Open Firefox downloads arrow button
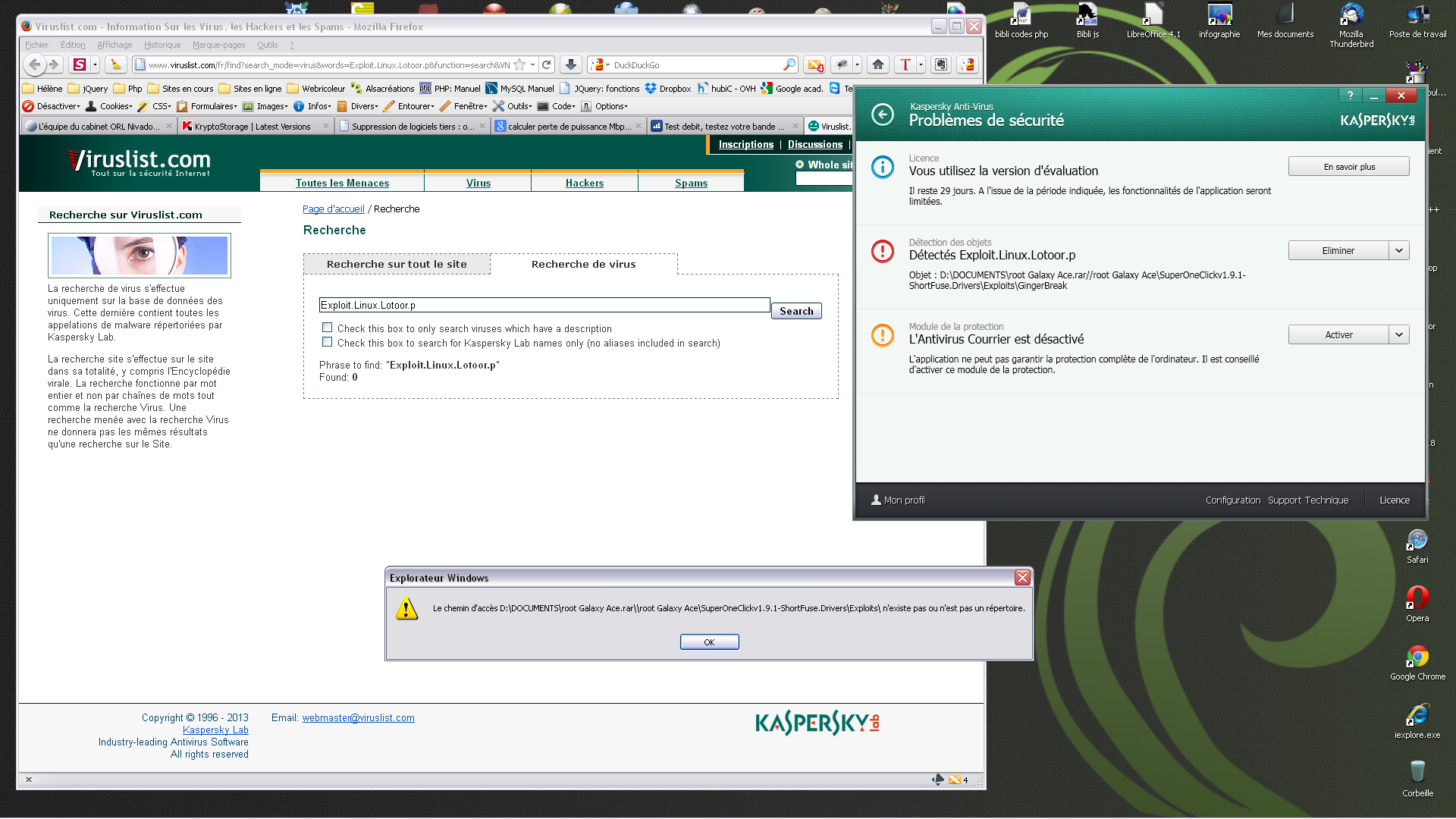This screenshot has height=819, width=1456. point(571,64)
